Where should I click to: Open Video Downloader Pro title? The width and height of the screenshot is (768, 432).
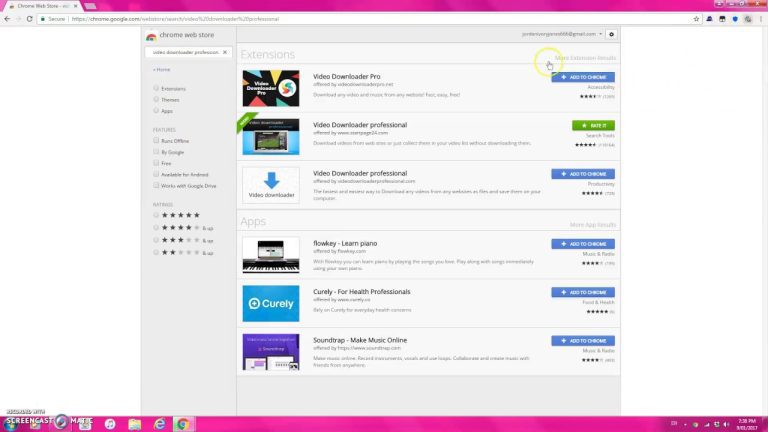347,76
